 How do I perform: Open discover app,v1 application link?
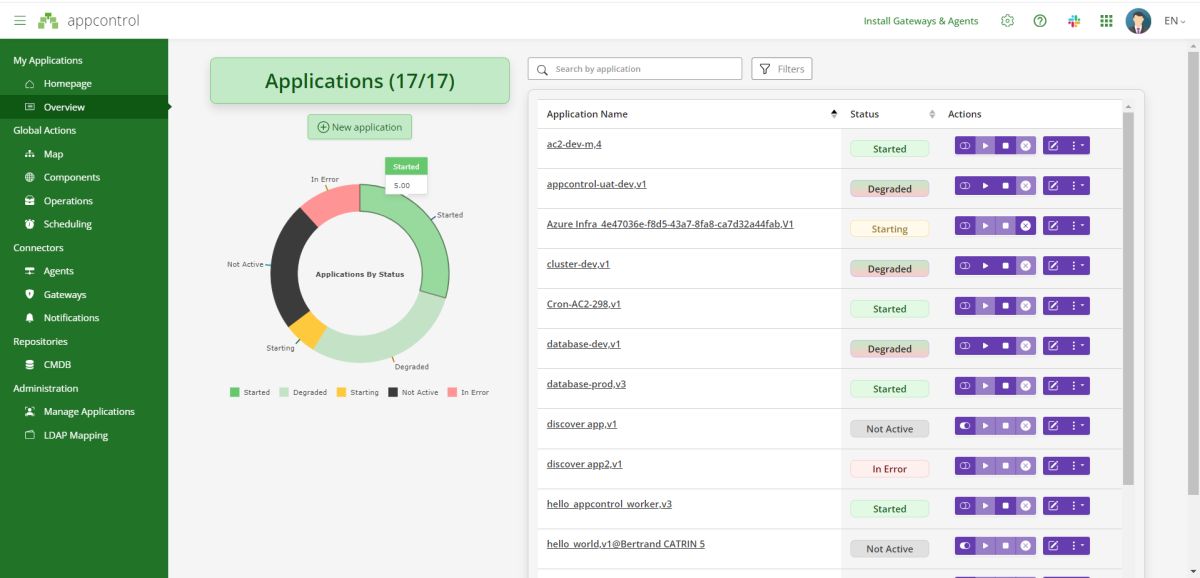[582, 424]
